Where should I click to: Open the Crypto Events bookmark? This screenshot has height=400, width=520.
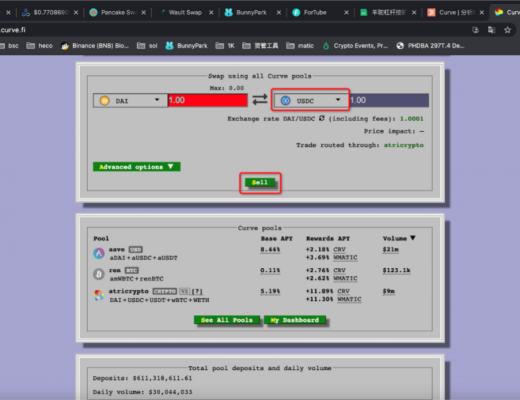pyautogui.click(x=355, y=46)
